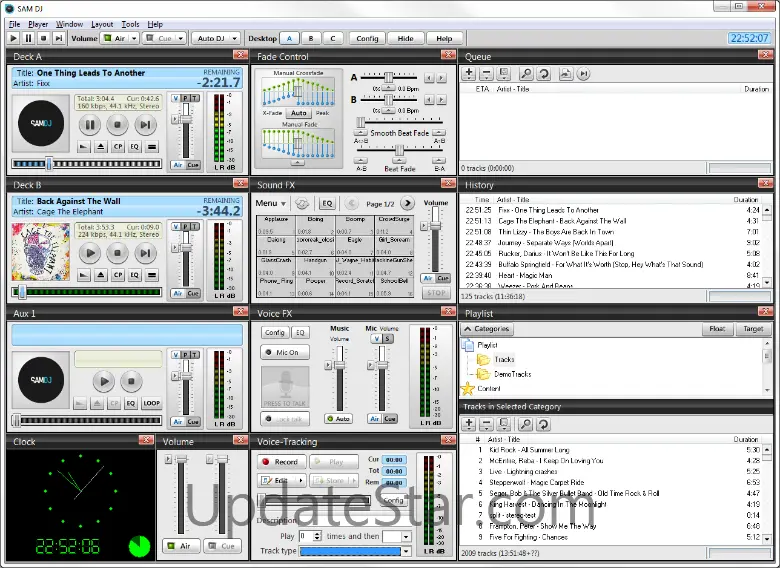Start Record in Voice-Tracking
The image size is (780, 568).
[281, 462]
